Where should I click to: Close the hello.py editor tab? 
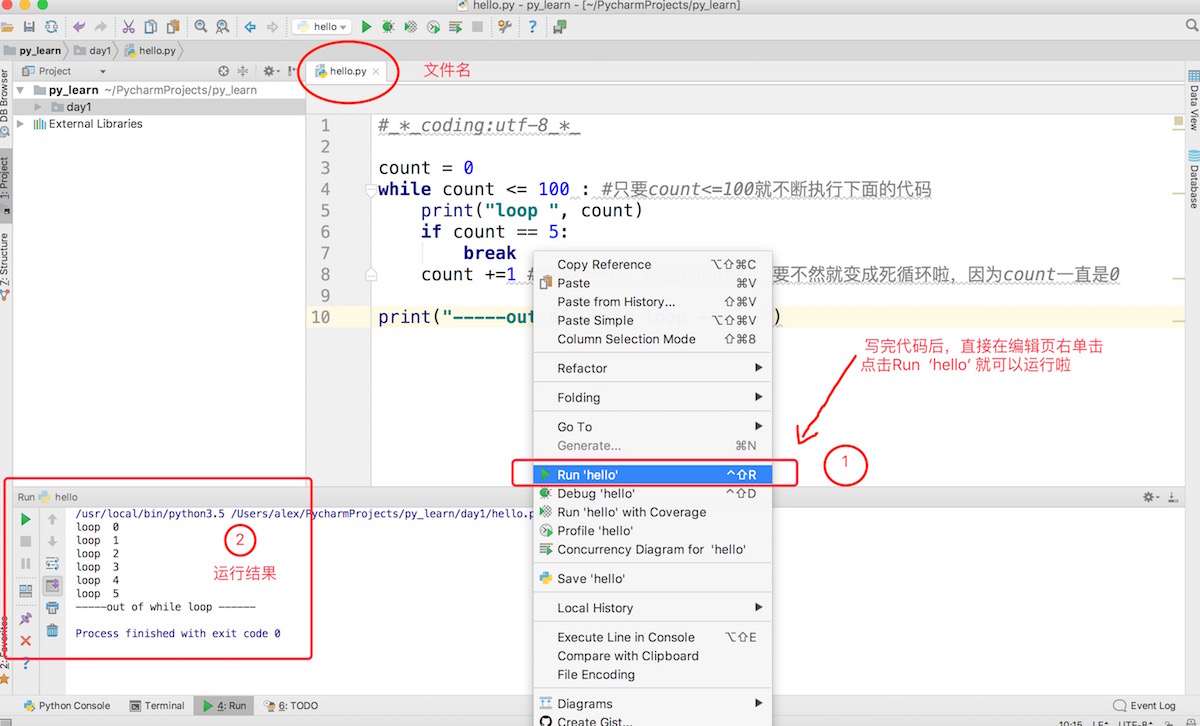(376, 72)
